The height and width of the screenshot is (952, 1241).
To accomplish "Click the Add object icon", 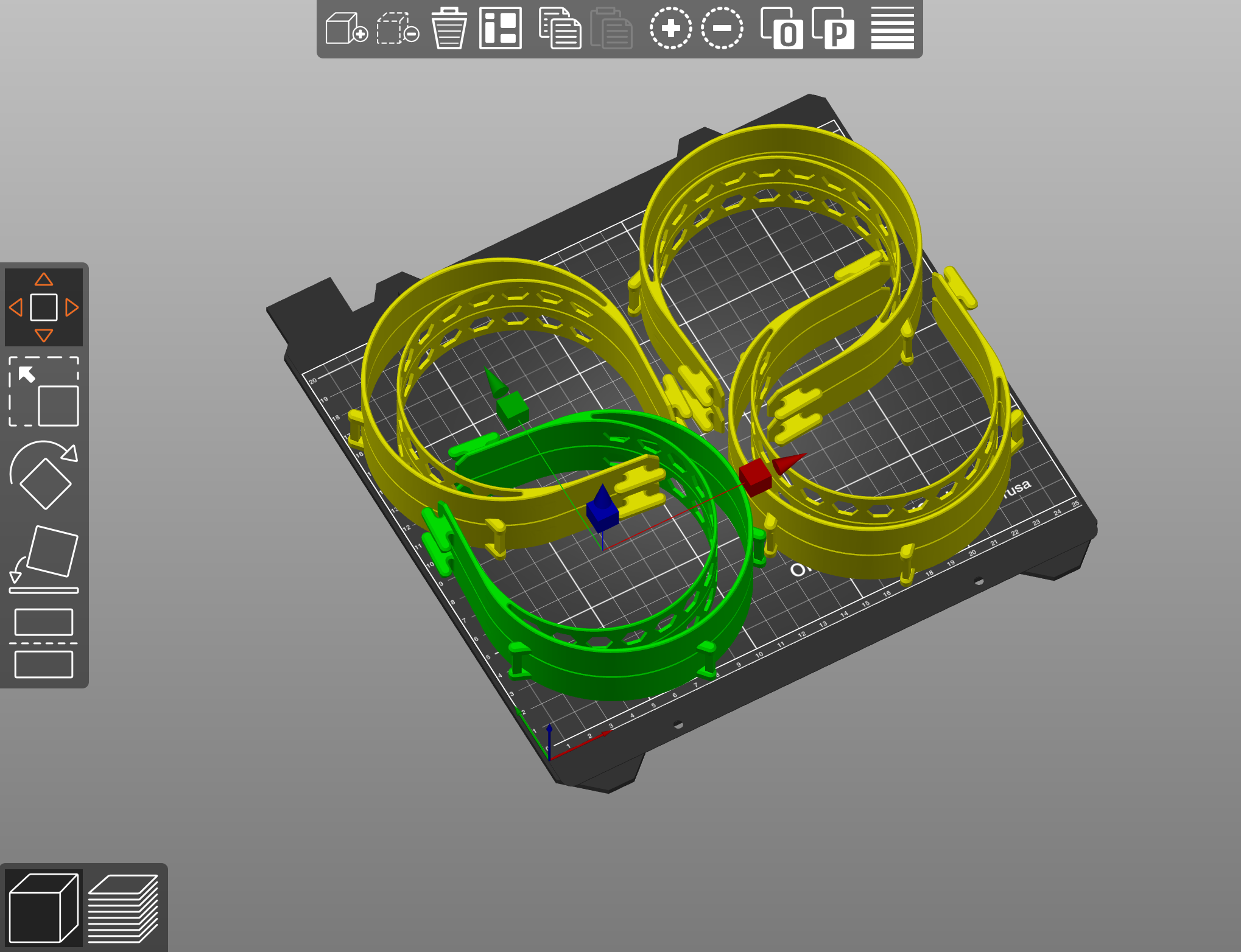I will [346, 28].
